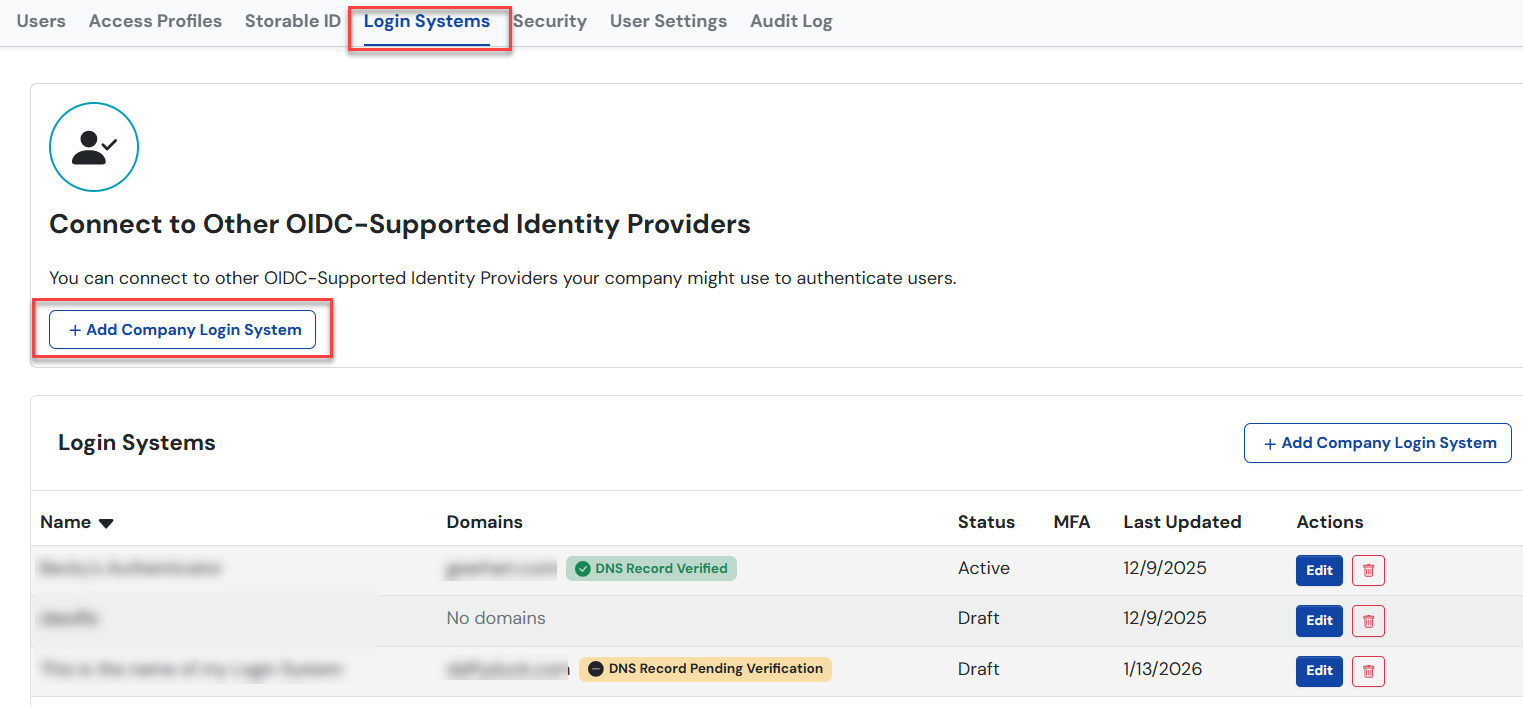Edit the Active login system
The image size is (1523, 707).
(1319, 570)
